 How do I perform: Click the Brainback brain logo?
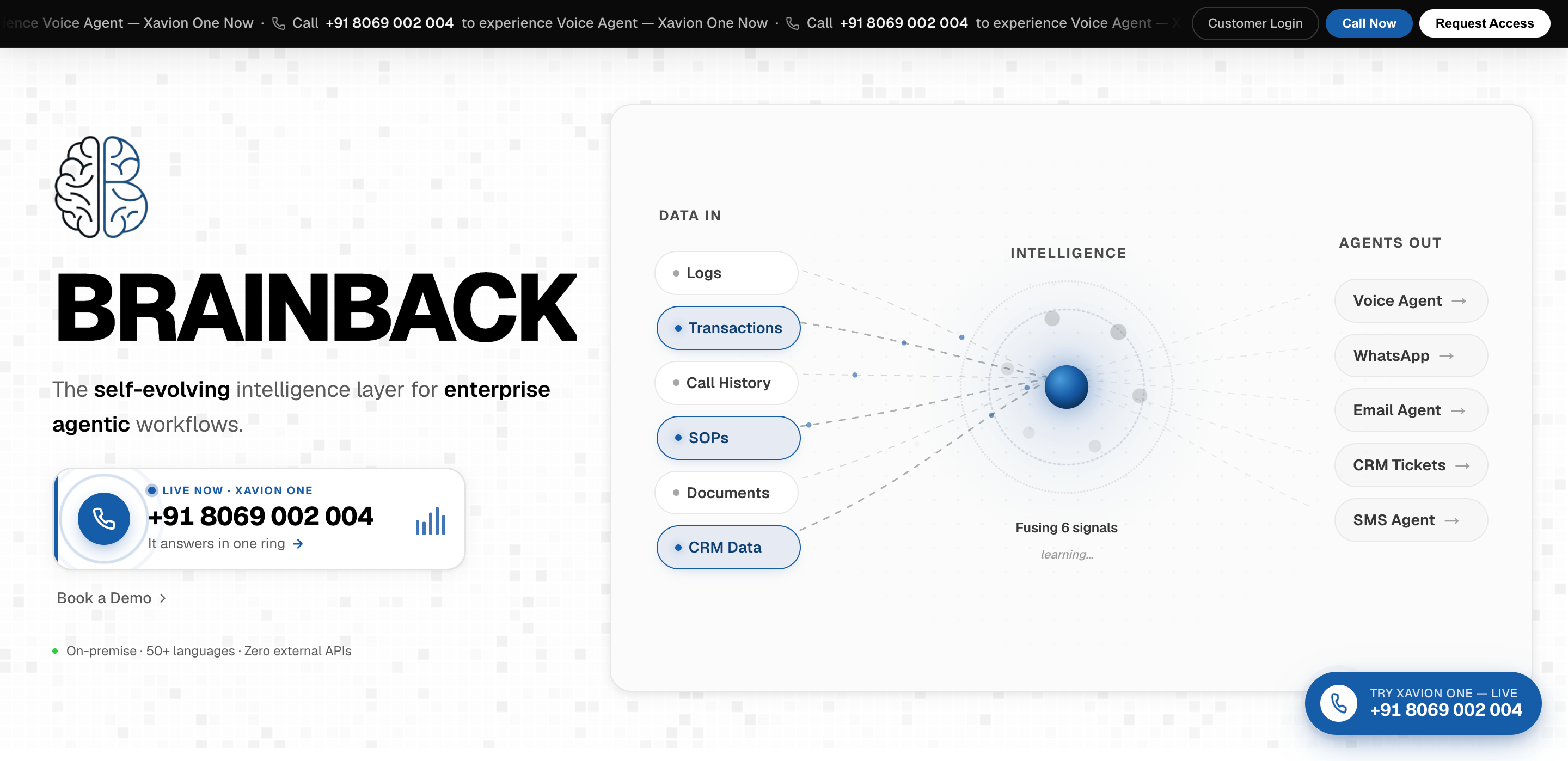[101, 187]
